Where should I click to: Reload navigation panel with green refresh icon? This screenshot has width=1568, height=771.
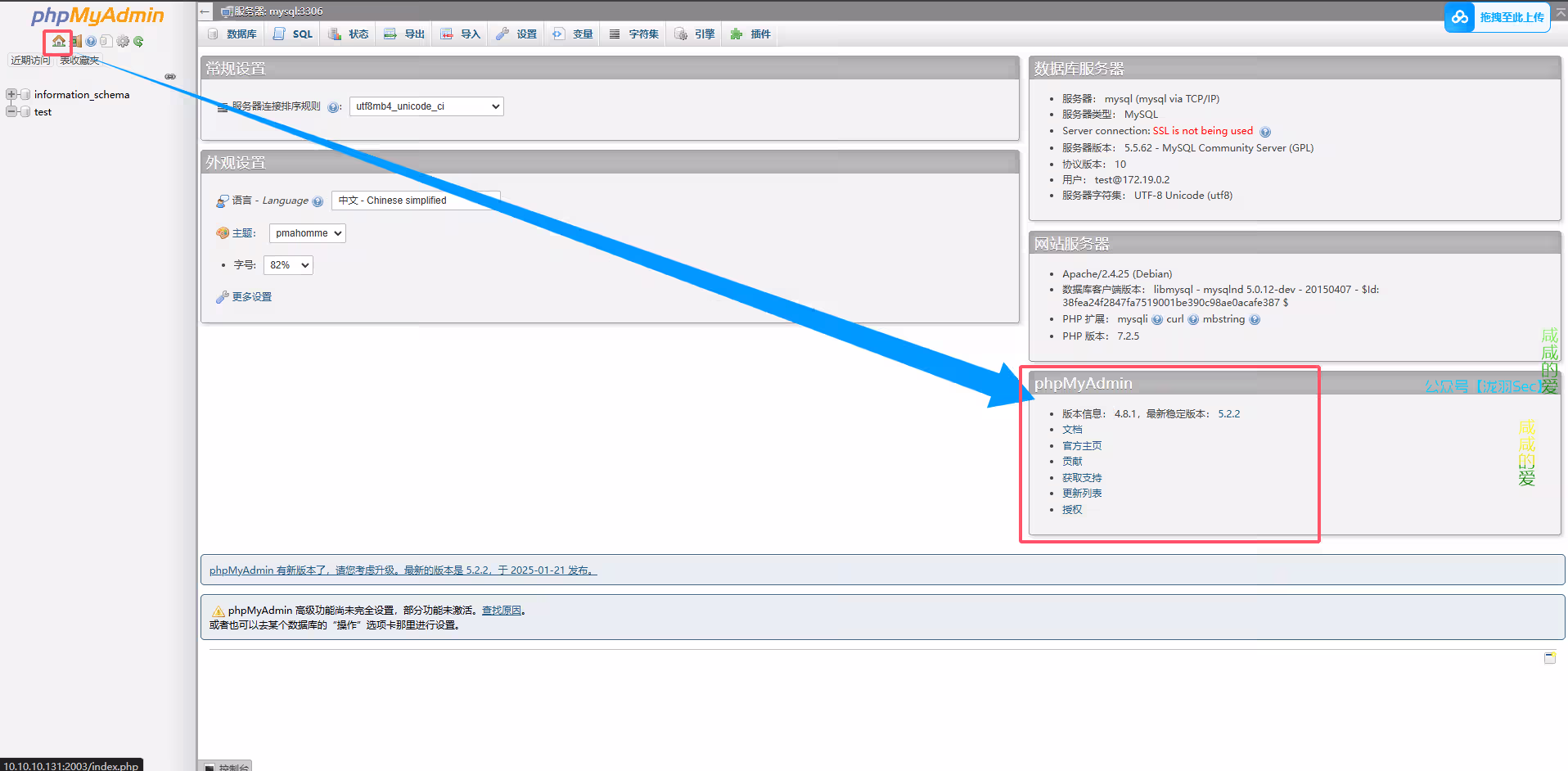coord(138,41)
